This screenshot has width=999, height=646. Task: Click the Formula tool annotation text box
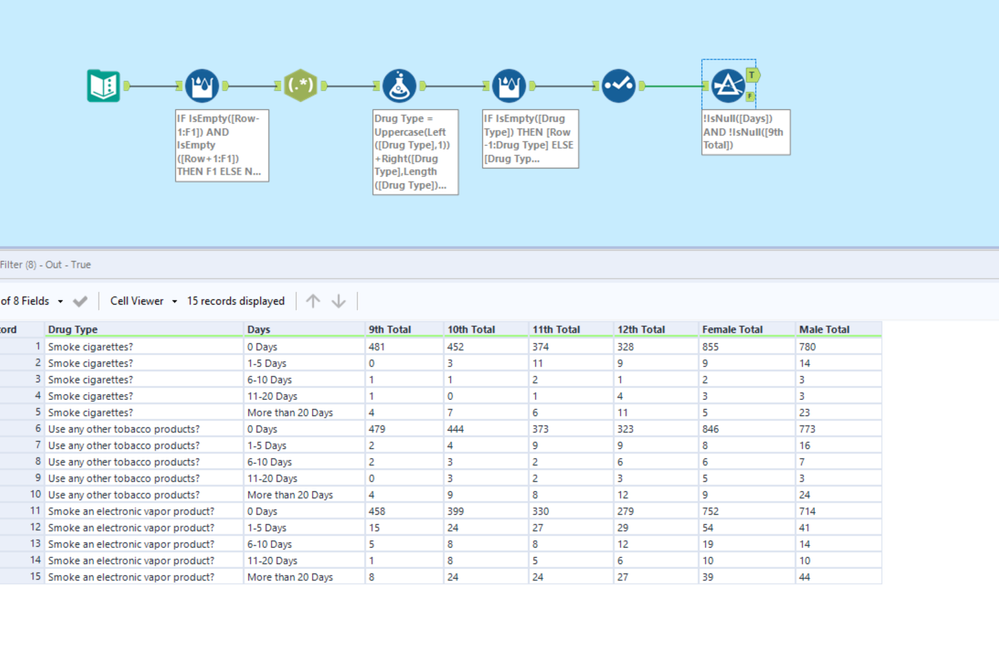(x=414, y=150)
